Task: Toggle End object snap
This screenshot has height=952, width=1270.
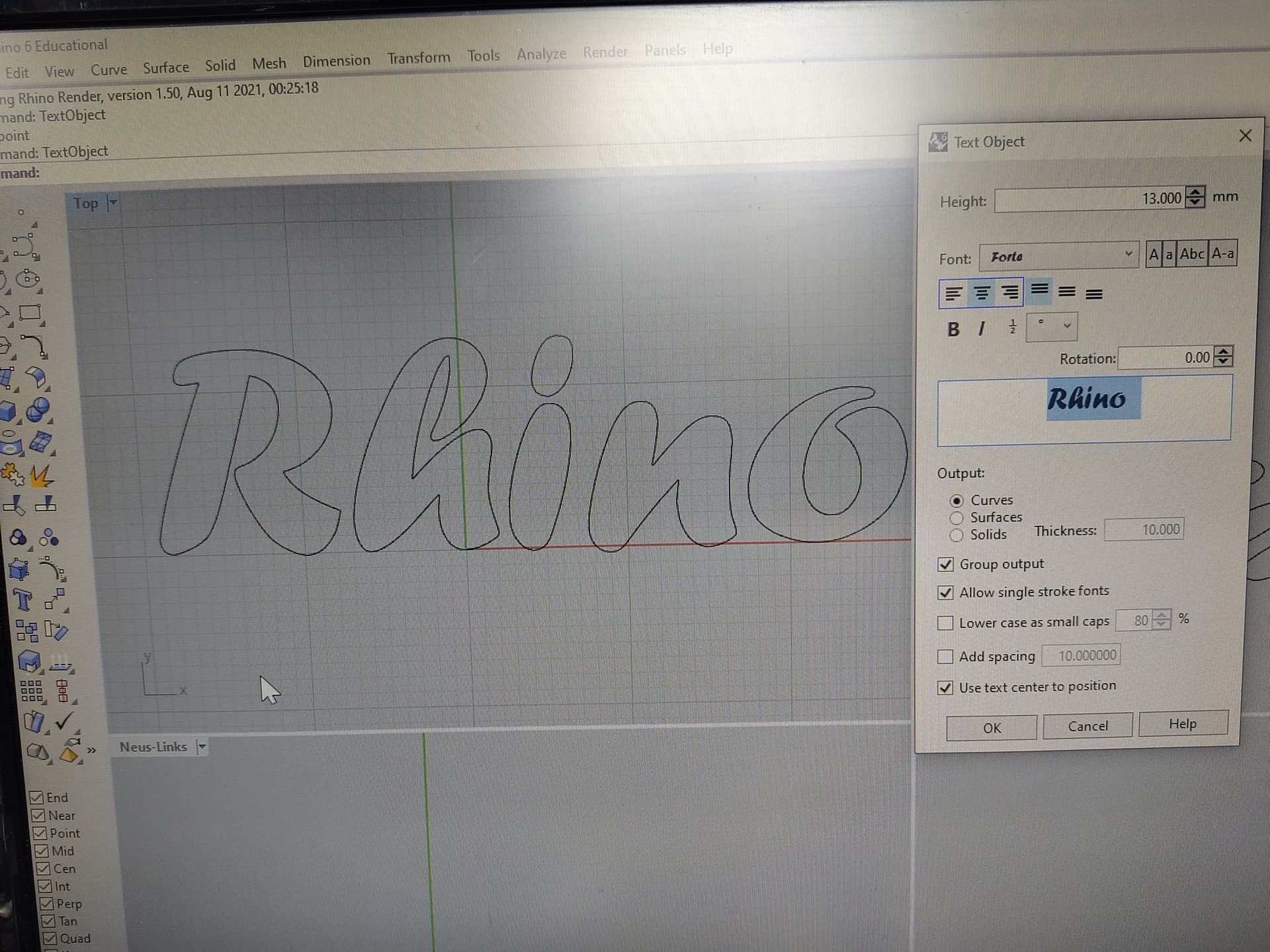Action: click(x=37, y=798)
